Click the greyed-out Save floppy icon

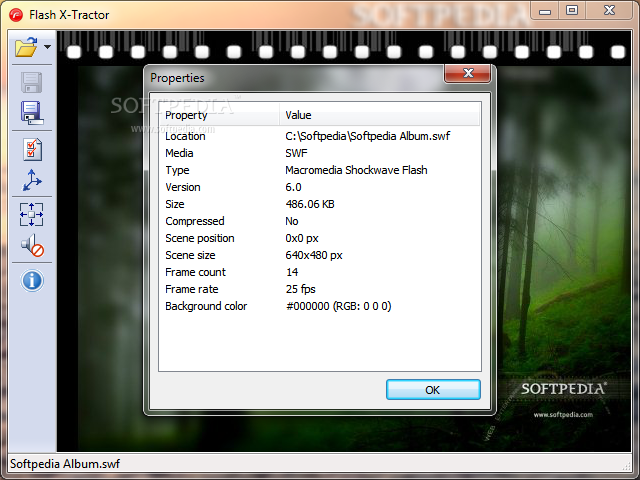click(31, 82)
